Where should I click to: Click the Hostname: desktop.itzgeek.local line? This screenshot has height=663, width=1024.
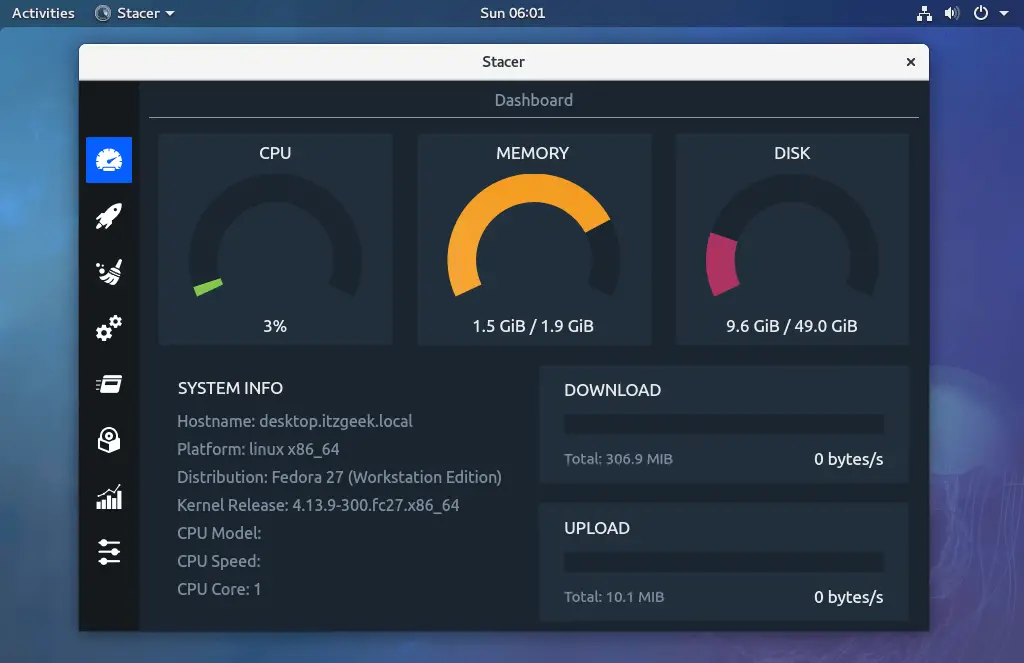click(x=295, y=421)
